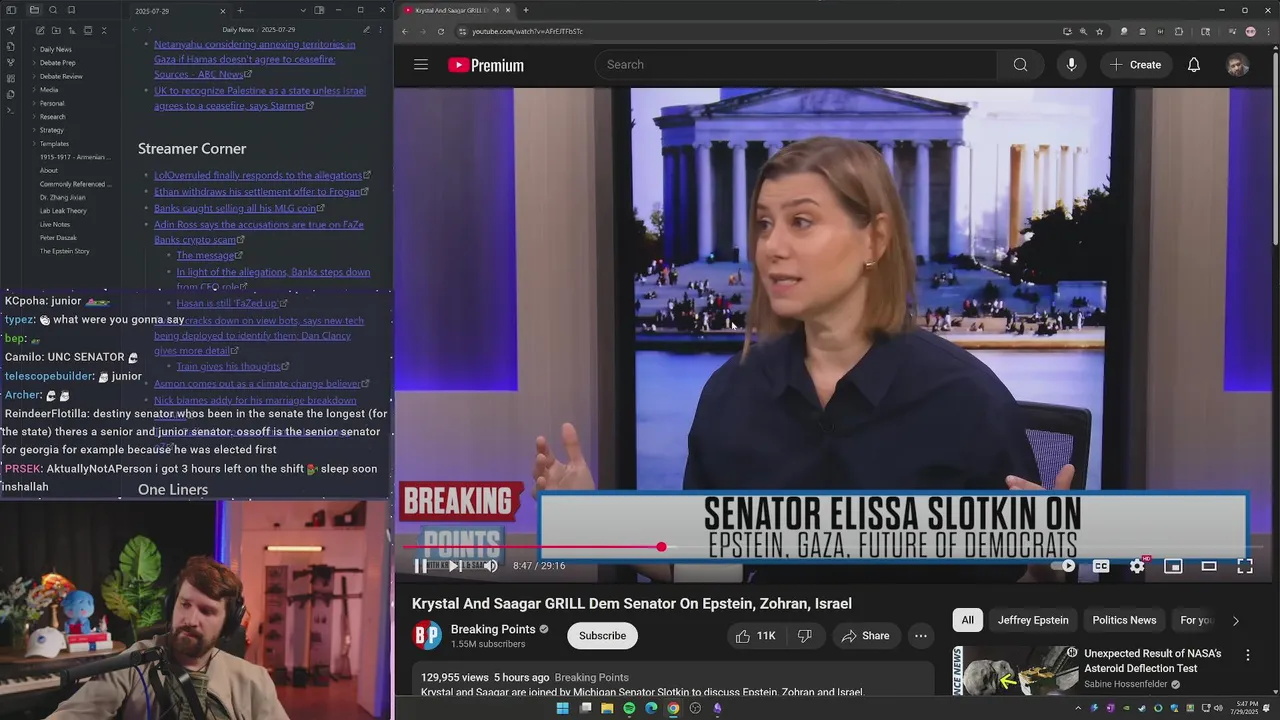Click the YouTube search magnifier button
This screenshot has width=1280, height=720.
point(1020,65)
